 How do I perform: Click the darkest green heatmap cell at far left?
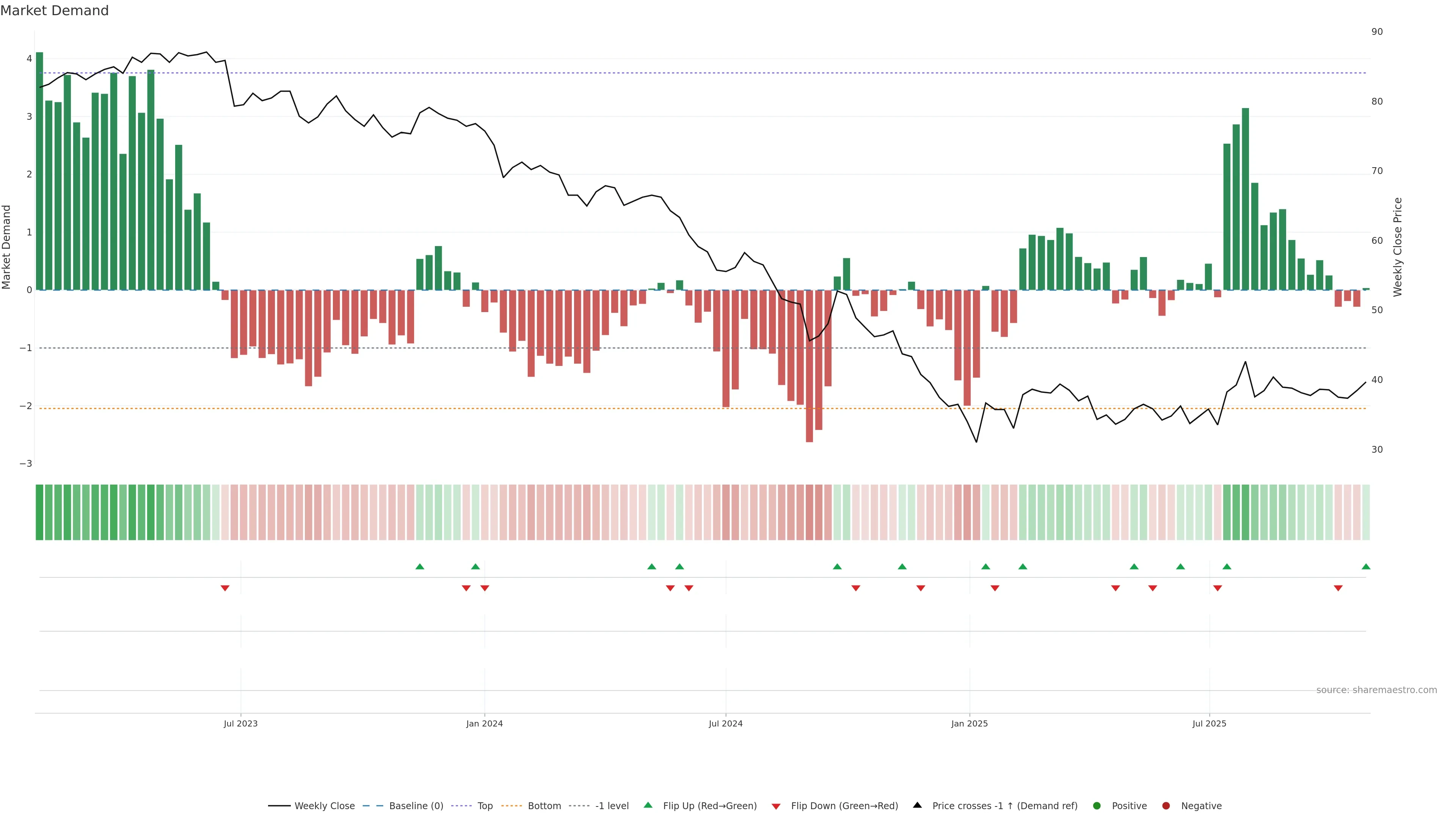coord(39,512)
